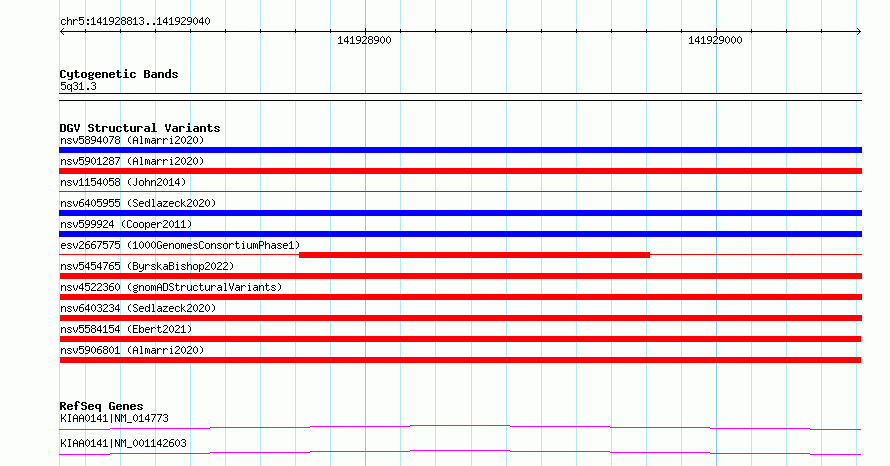Click the right arrow end of the ruler
Viewport: 890px width, 466px height.
pos(859,32)
